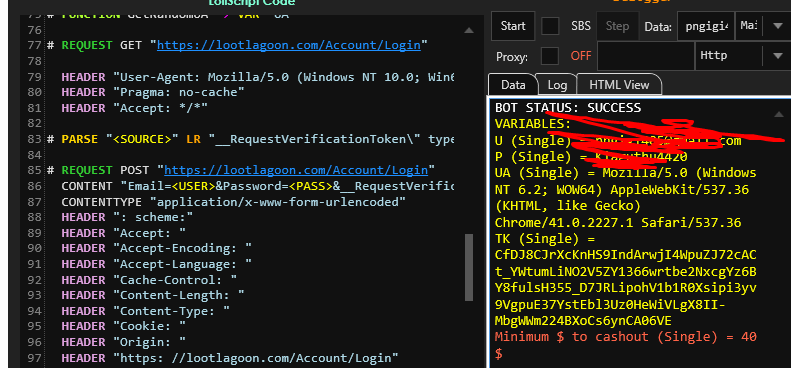Image resolution: width=791 pixels, height=368 pixels.
Task: Switch to the Log tab
Action: 557,85
